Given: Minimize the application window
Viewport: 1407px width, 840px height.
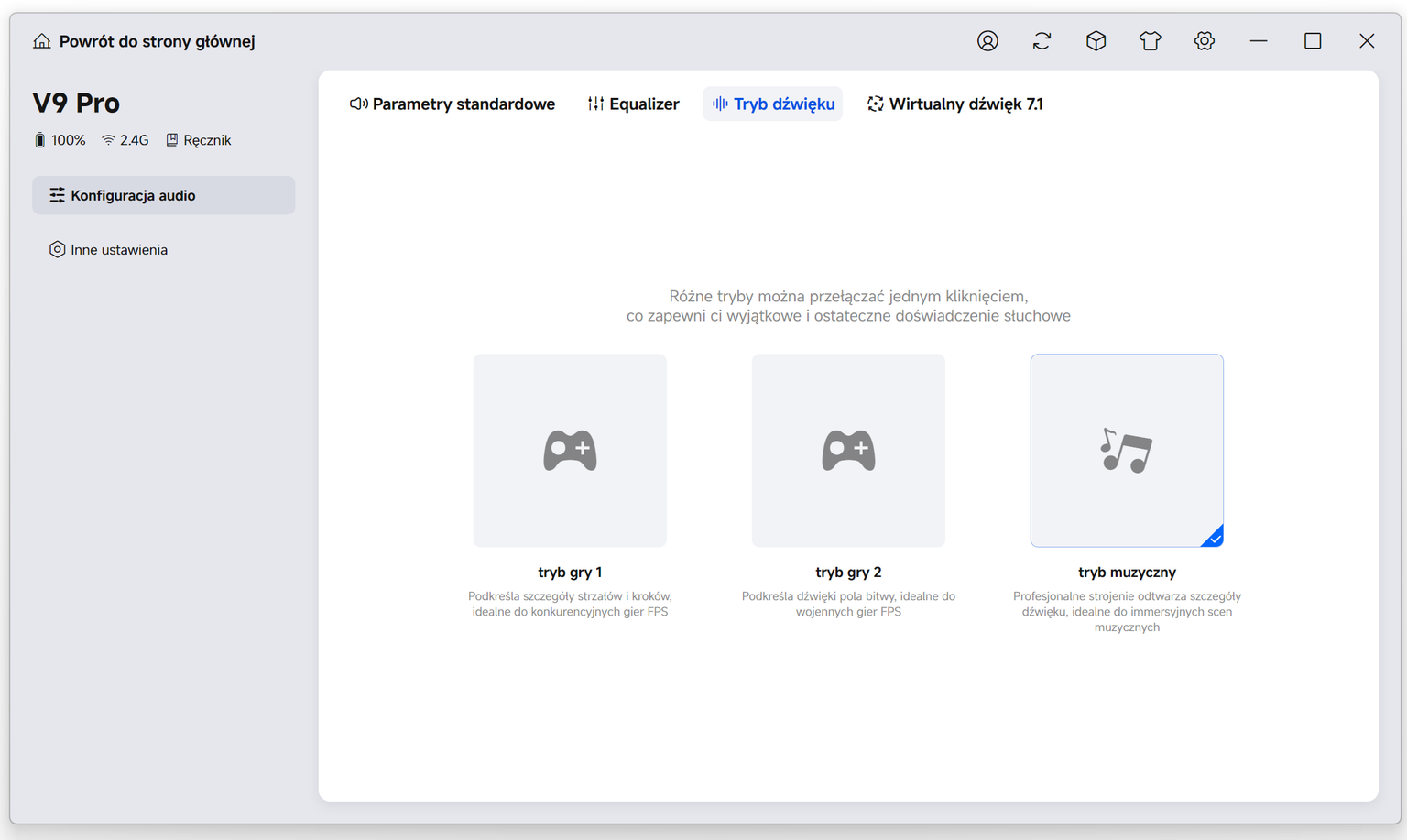Looking at the screenshot, I should 1259,41.
